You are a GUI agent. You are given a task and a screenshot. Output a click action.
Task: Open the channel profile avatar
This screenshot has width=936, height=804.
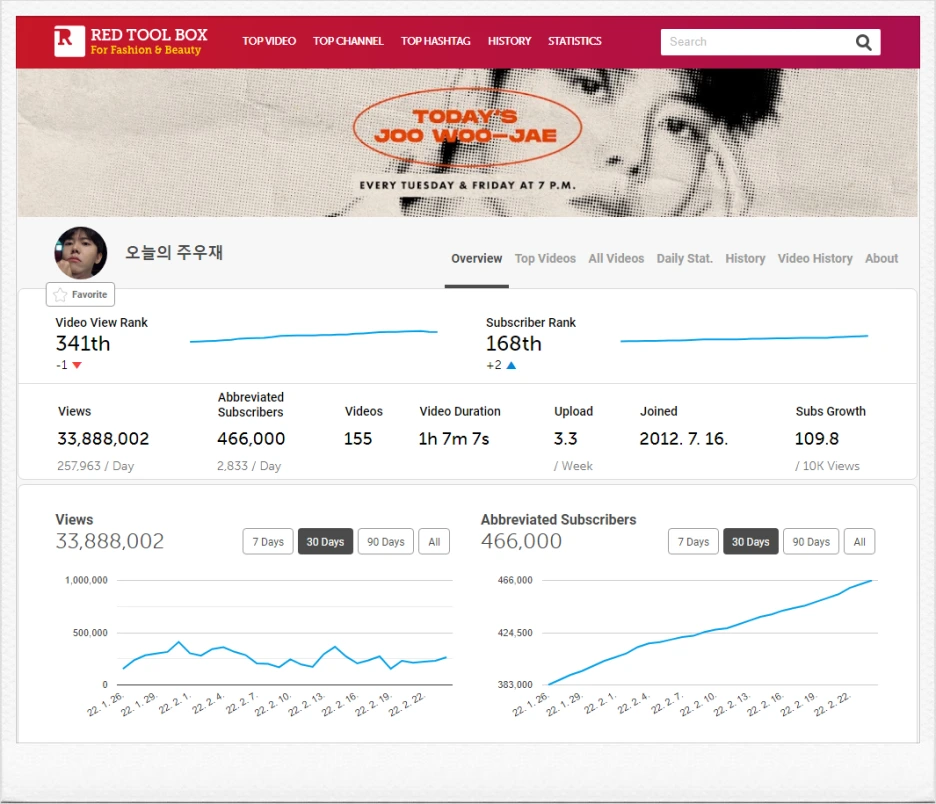coord(81,253)
